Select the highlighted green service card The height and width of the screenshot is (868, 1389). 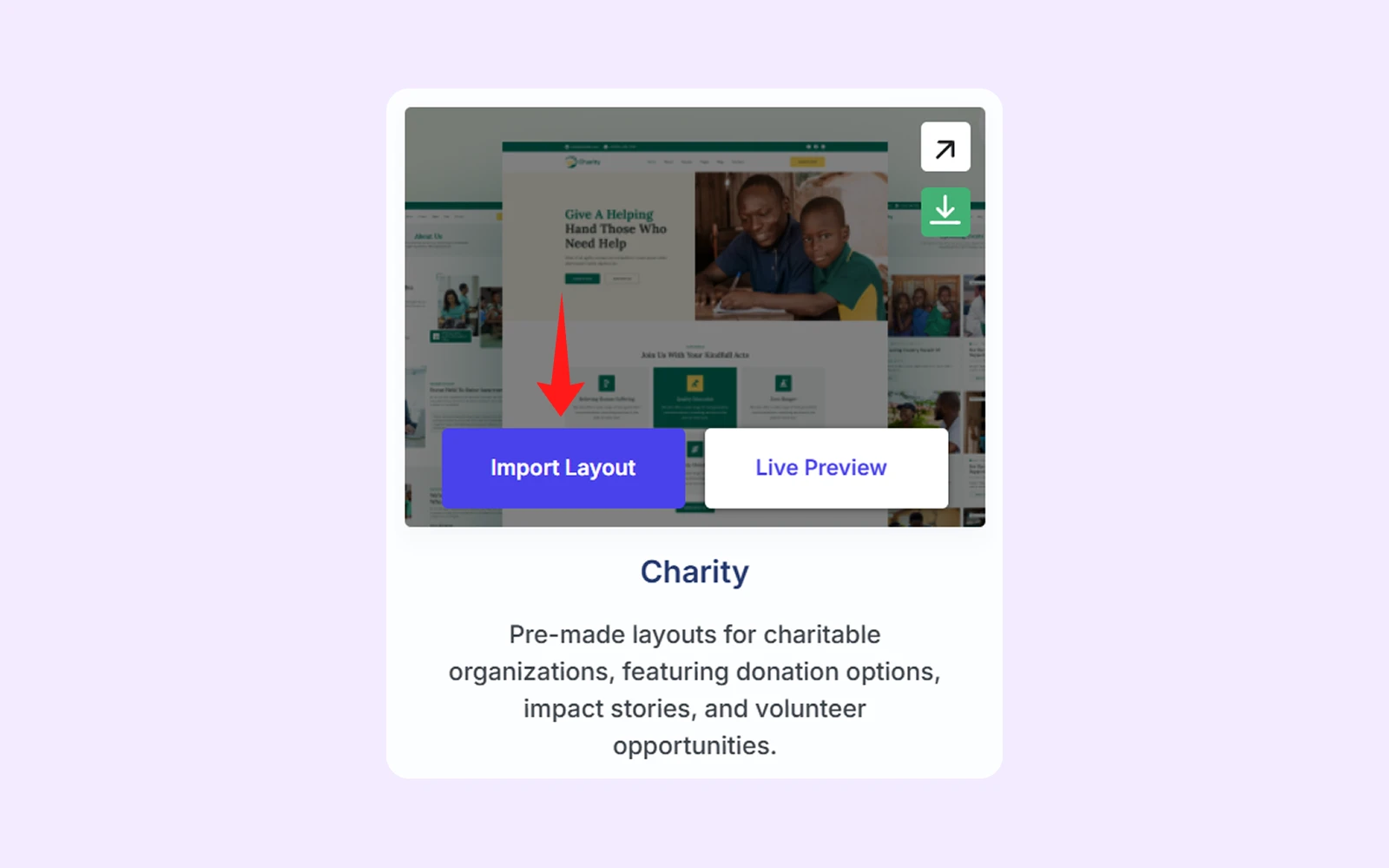coord(694,397)
